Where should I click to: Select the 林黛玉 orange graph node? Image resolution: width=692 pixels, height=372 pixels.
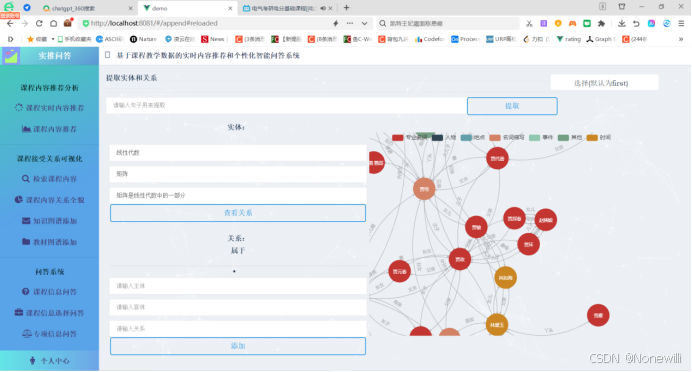pos(496,325)
